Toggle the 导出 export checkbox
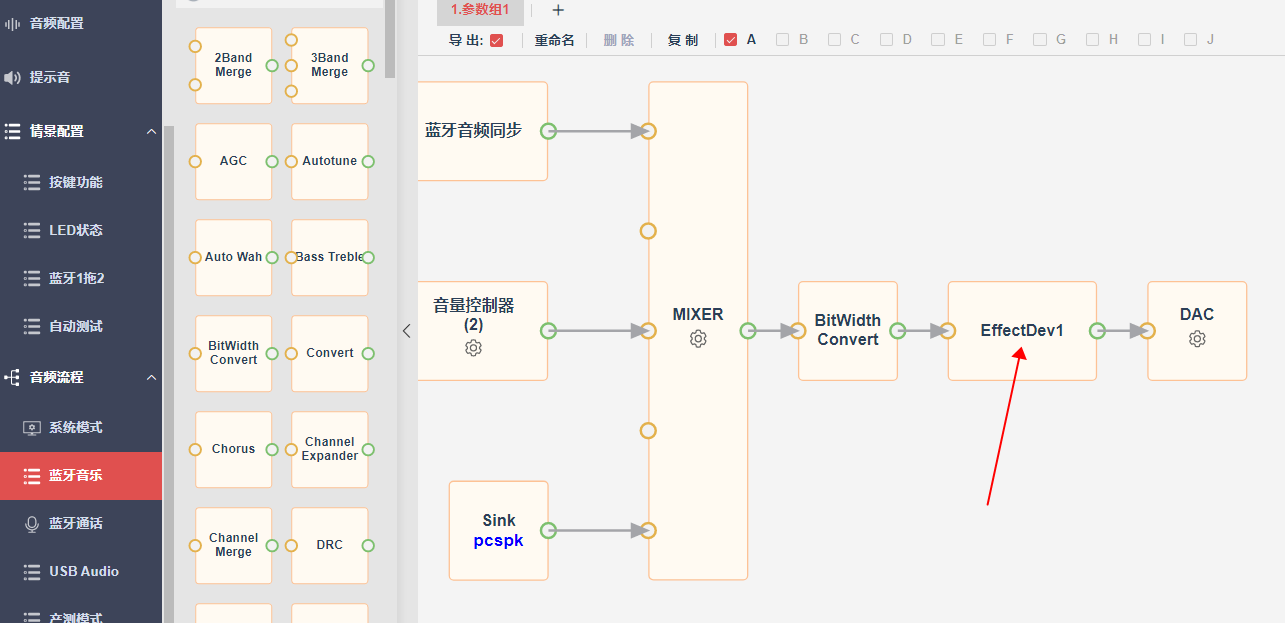 (497, 40)
